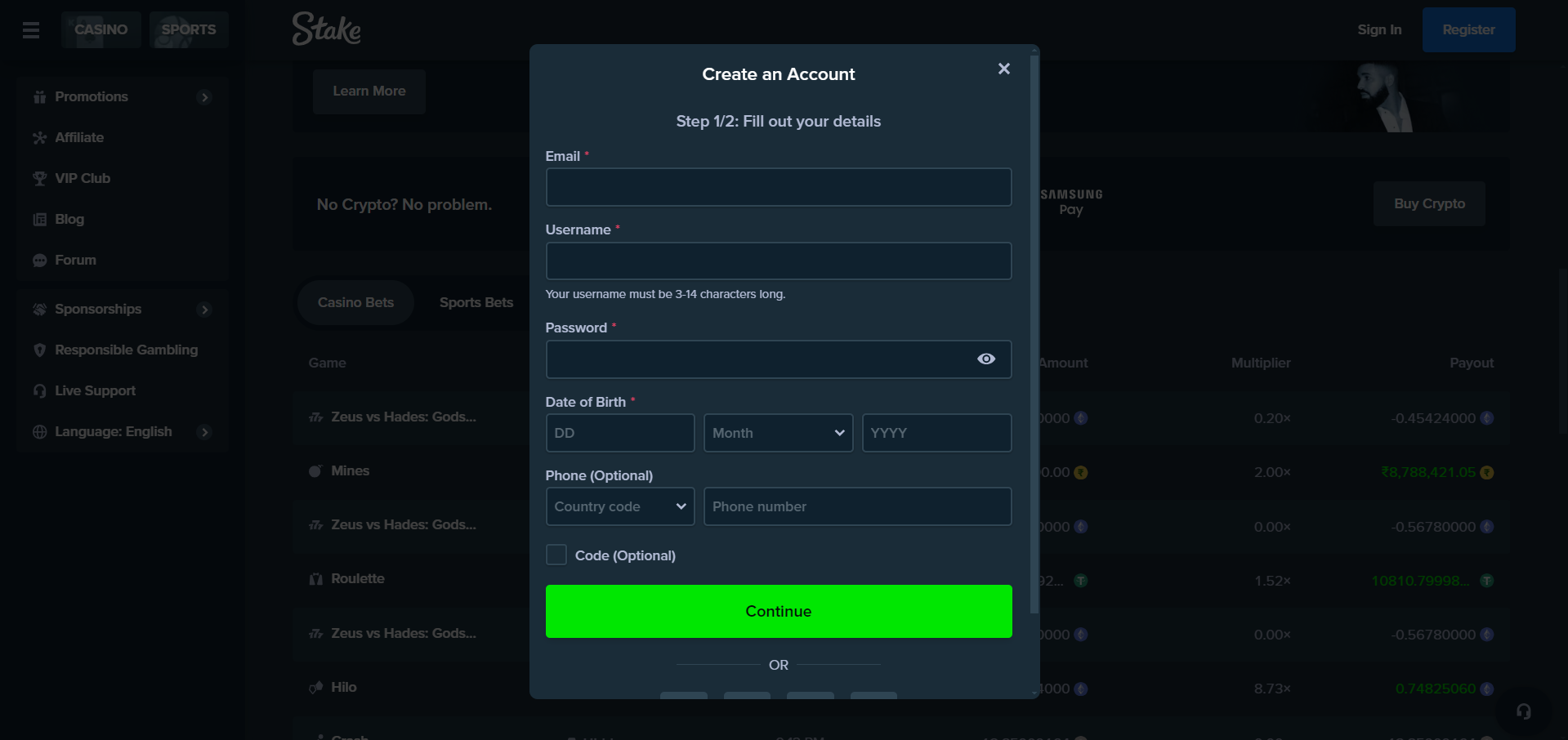Click the Sponsorships icon
Screen dimensions: 1568x740
tap(39, 309)
